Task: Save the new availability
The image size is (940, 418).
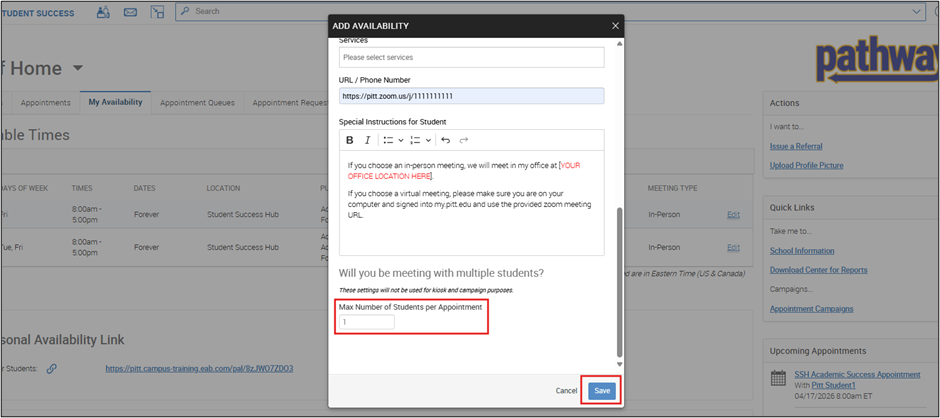Action: pos(602,390)
